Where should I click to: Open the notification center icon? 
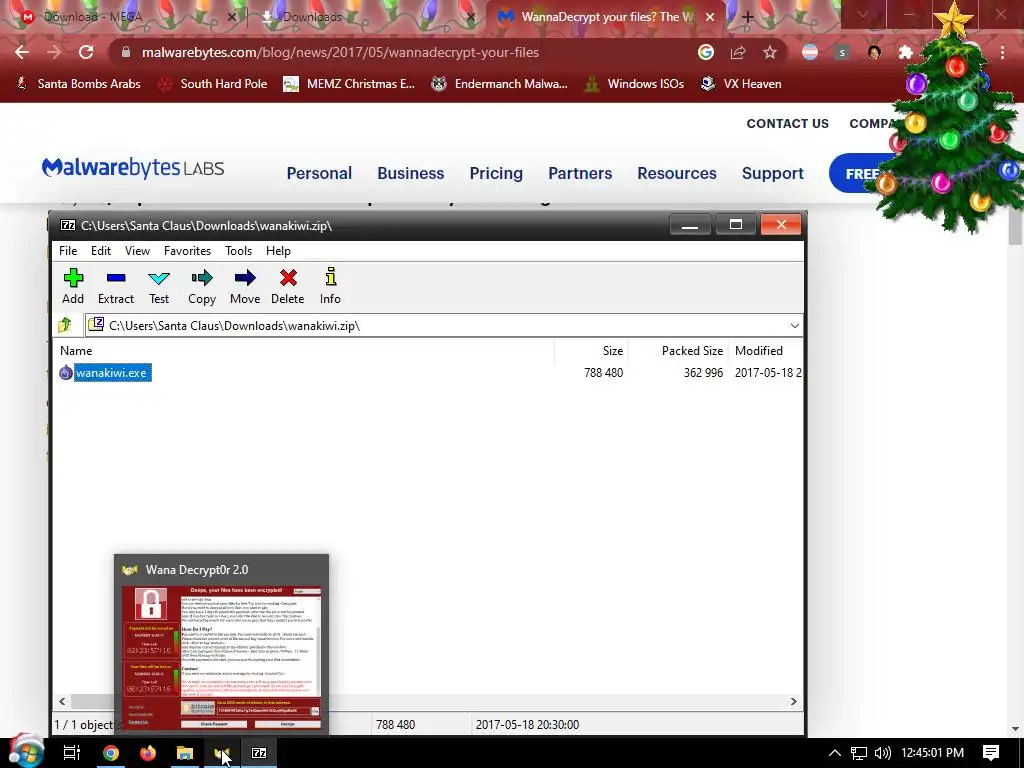pyautogui.click(x=991, y=753)
